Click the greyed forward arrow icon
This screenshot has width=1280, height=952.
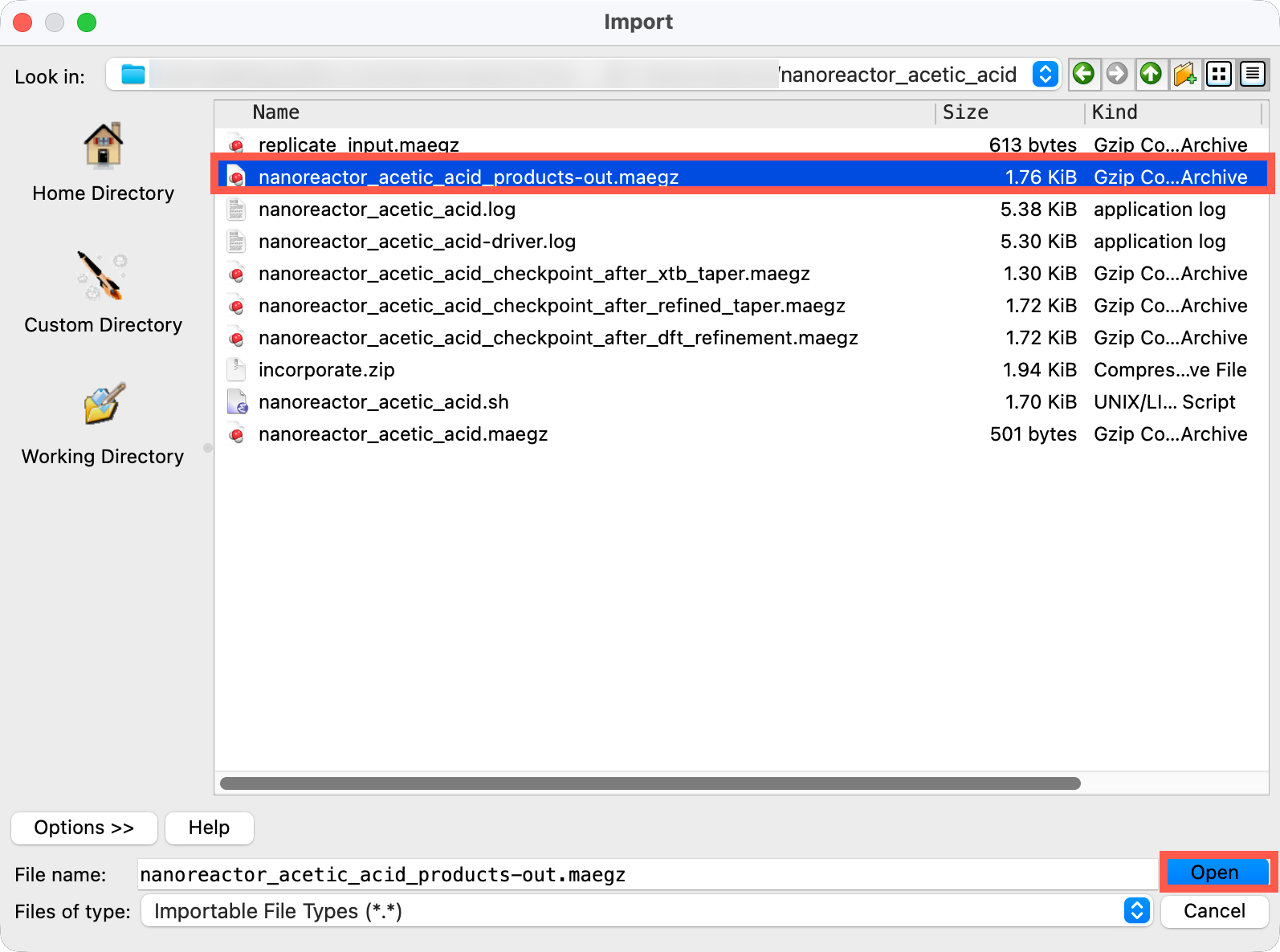coord(1117,74)
